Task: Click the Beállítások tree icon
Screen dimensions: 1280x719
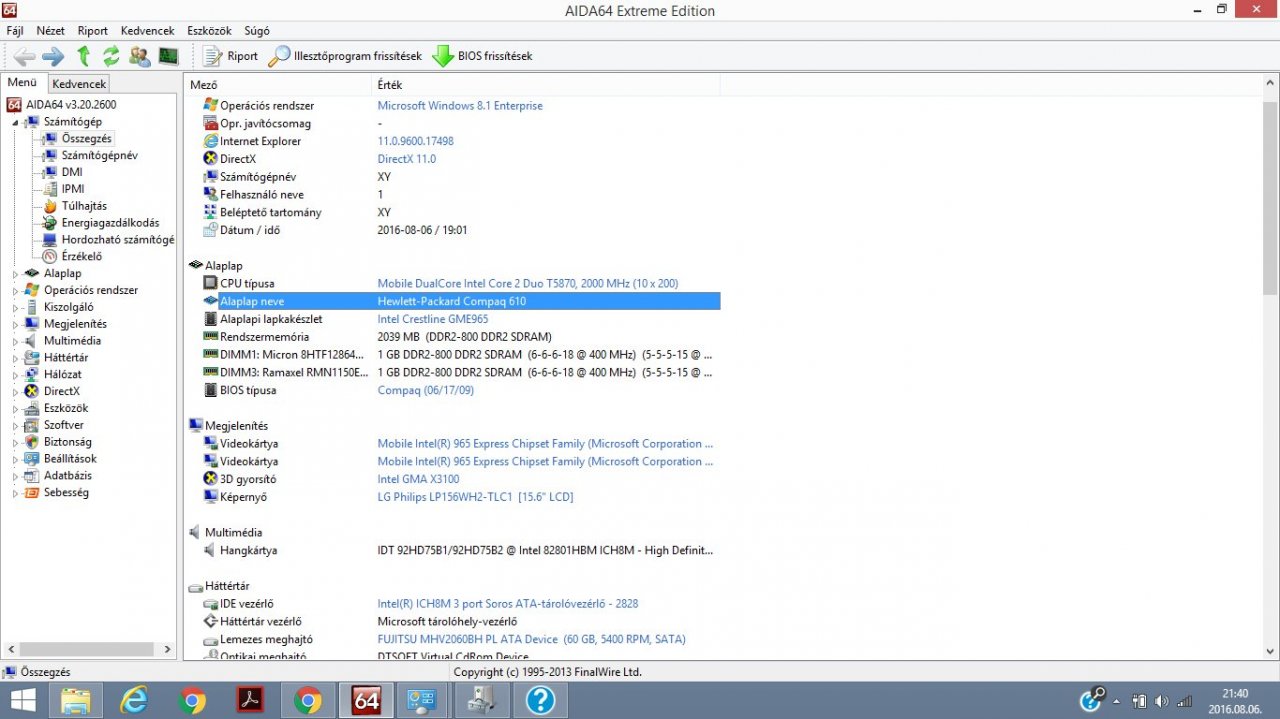Action: (x=32, y=459)
